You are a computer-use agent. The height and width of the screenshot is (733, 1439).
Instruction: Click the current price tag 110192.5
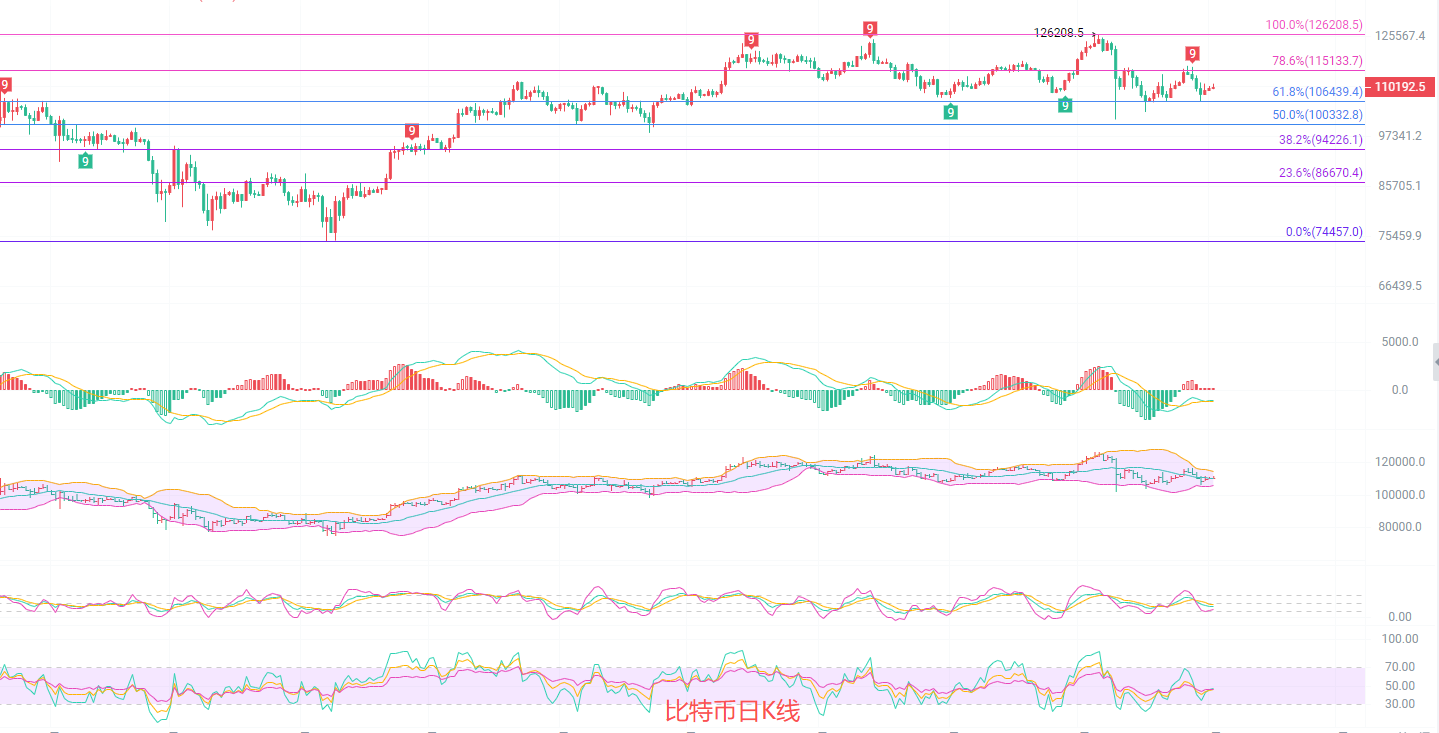pyautogui.click(x=1399, y=87)
